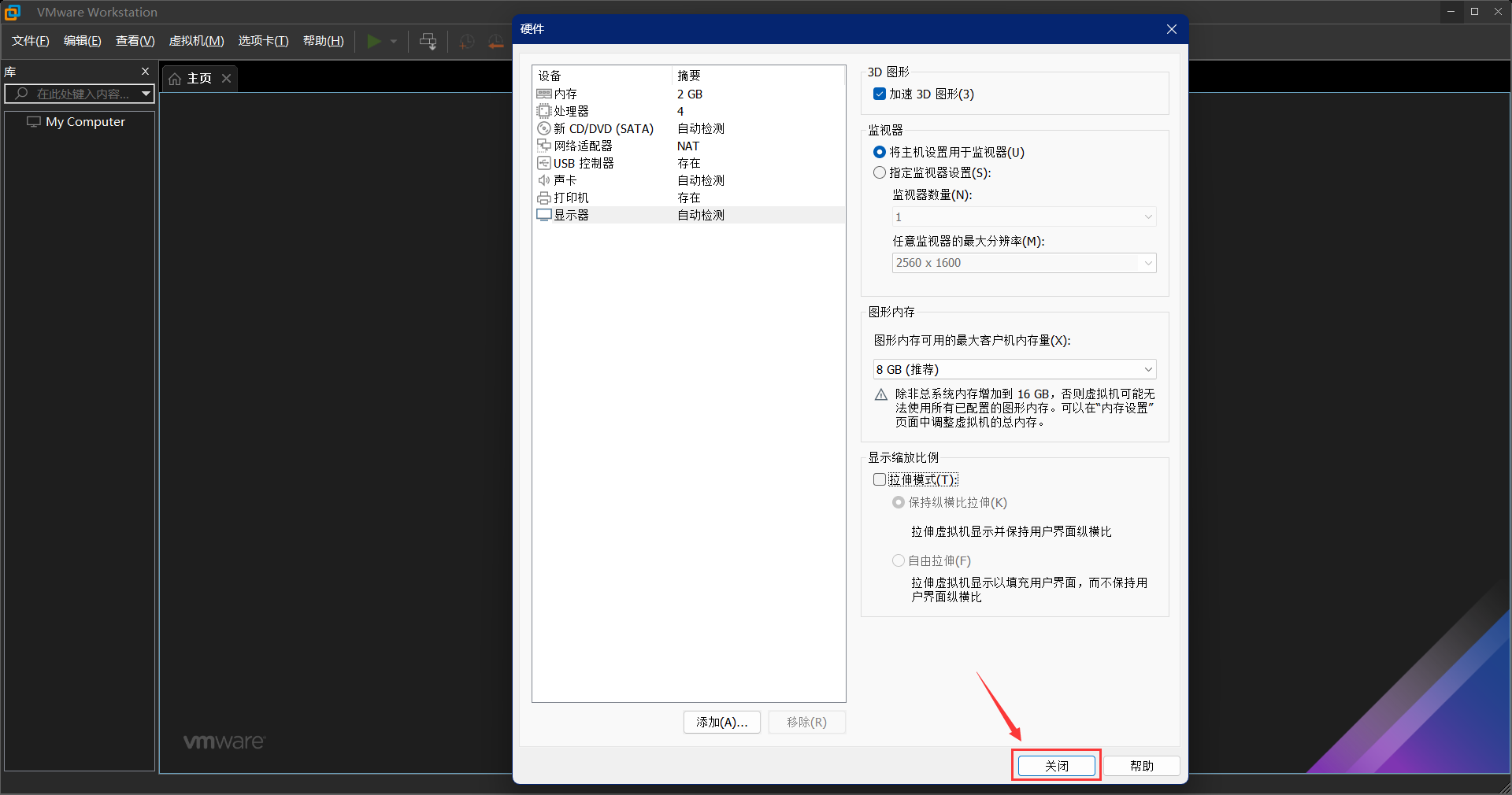The width and height of the screenshot is (1512, 795).
Task: Select the 内存 memory chip icon
Action: 543,94
